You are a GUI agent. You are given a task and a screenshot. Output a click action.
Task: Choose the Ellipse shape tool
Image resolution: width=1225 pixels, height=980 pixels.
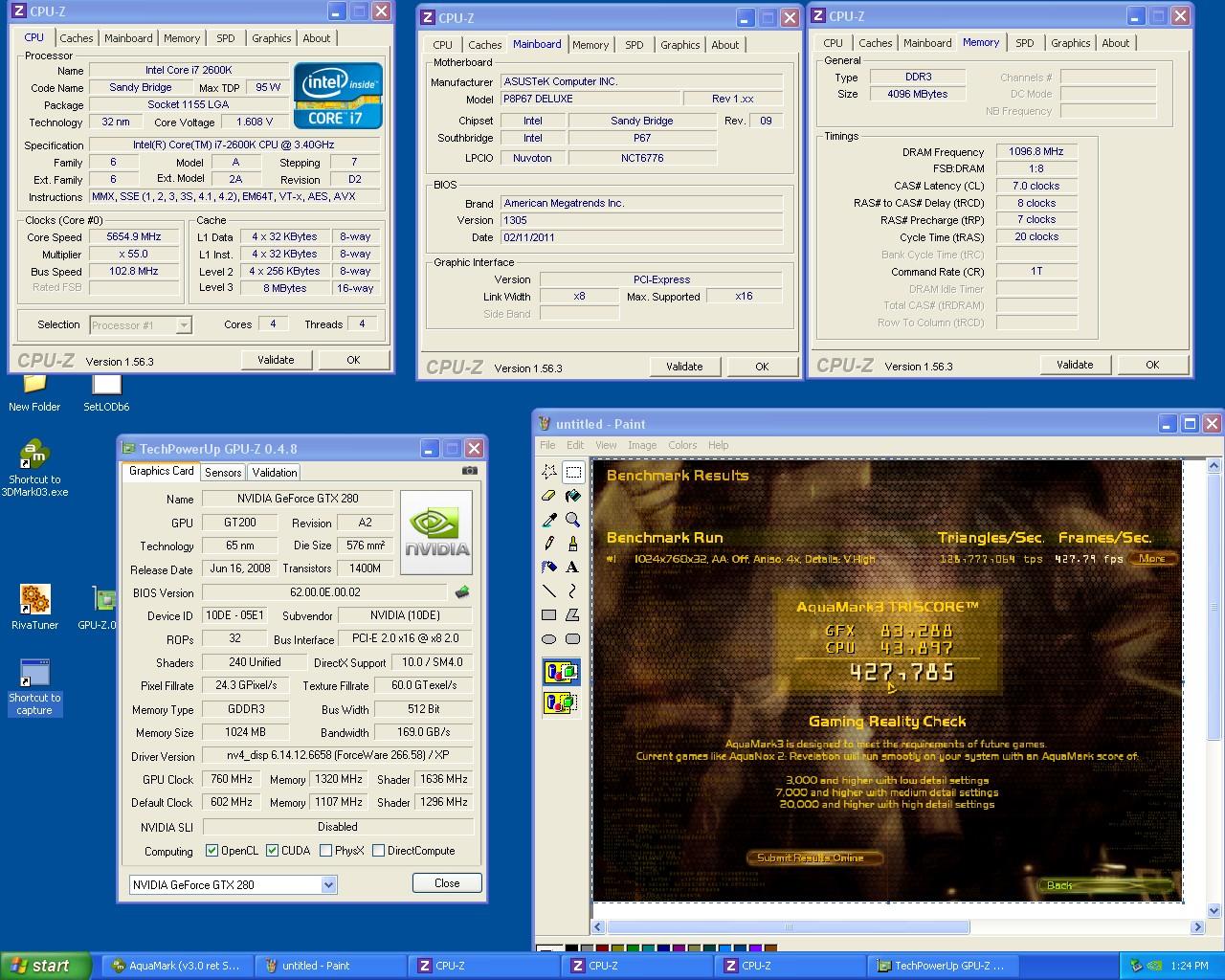549,638
